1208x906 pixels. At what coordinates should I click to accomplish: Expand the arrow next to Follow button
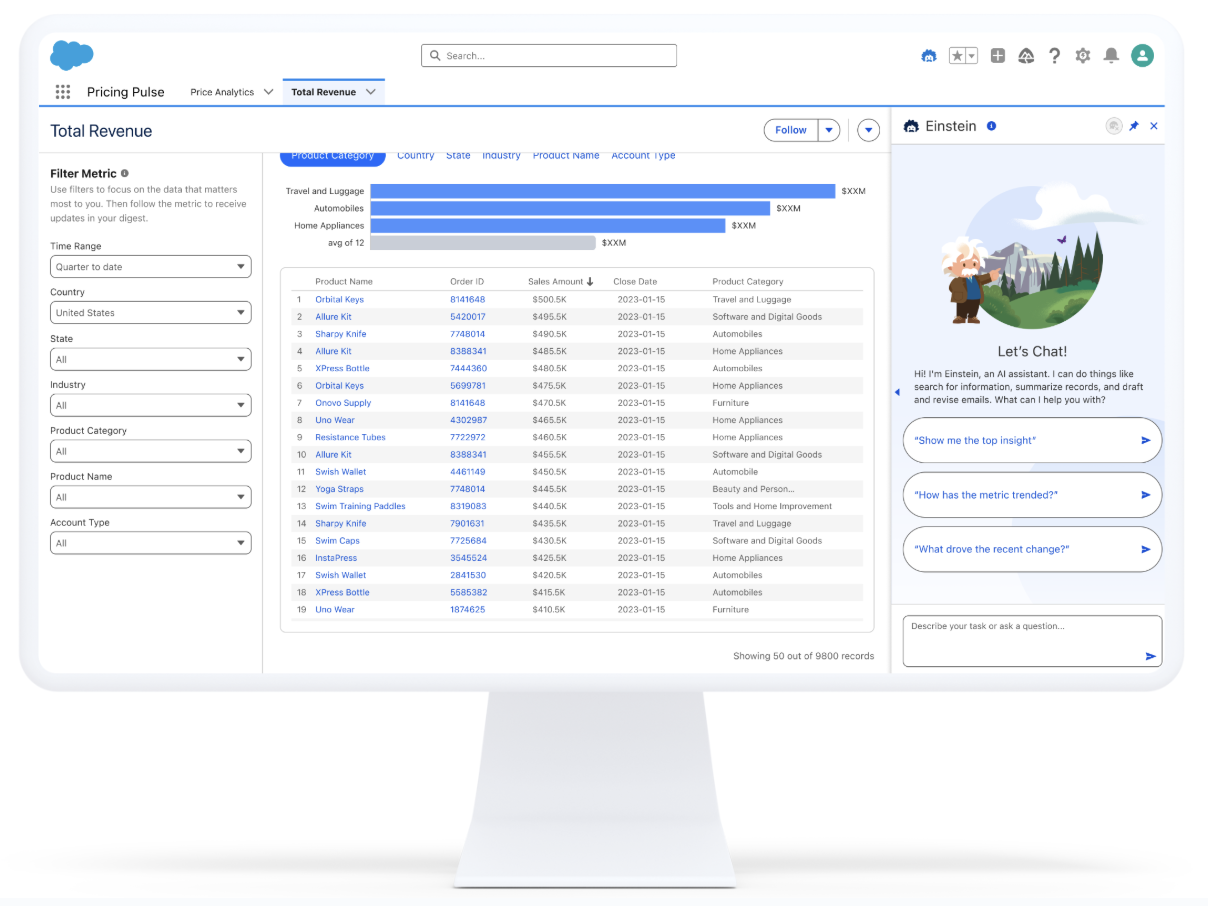coord(829,130)
